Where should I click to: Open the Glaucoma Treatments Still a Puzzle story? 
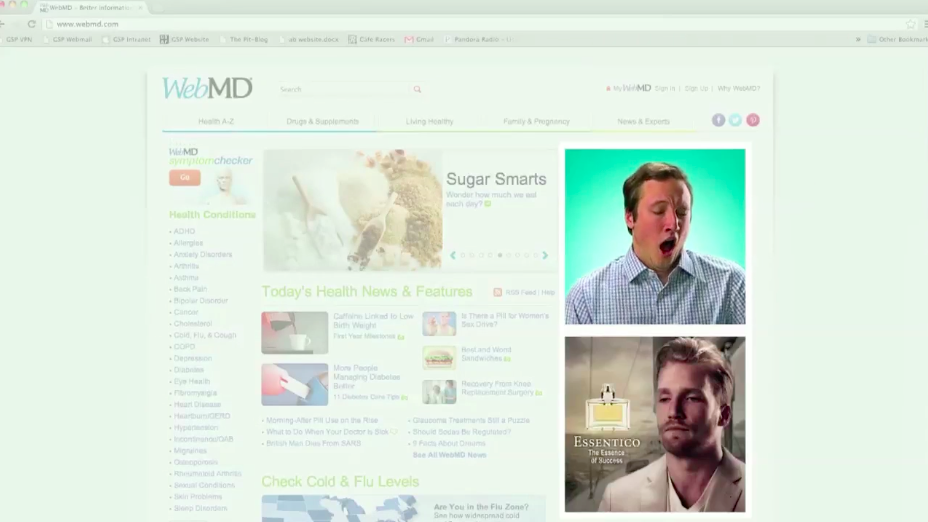coord(471,420)
